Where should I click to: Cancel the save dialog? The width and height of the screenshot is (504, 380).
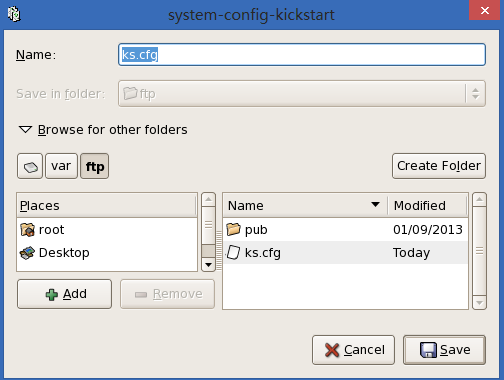353,350
